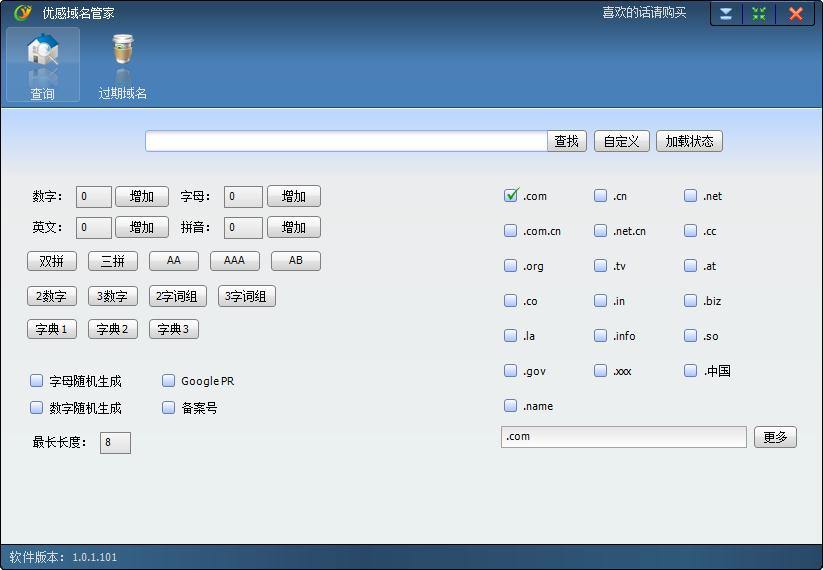Click the 喜欢的话请购买 purchase link
Screen dimensions: 823x570
(x=644, y=13)
